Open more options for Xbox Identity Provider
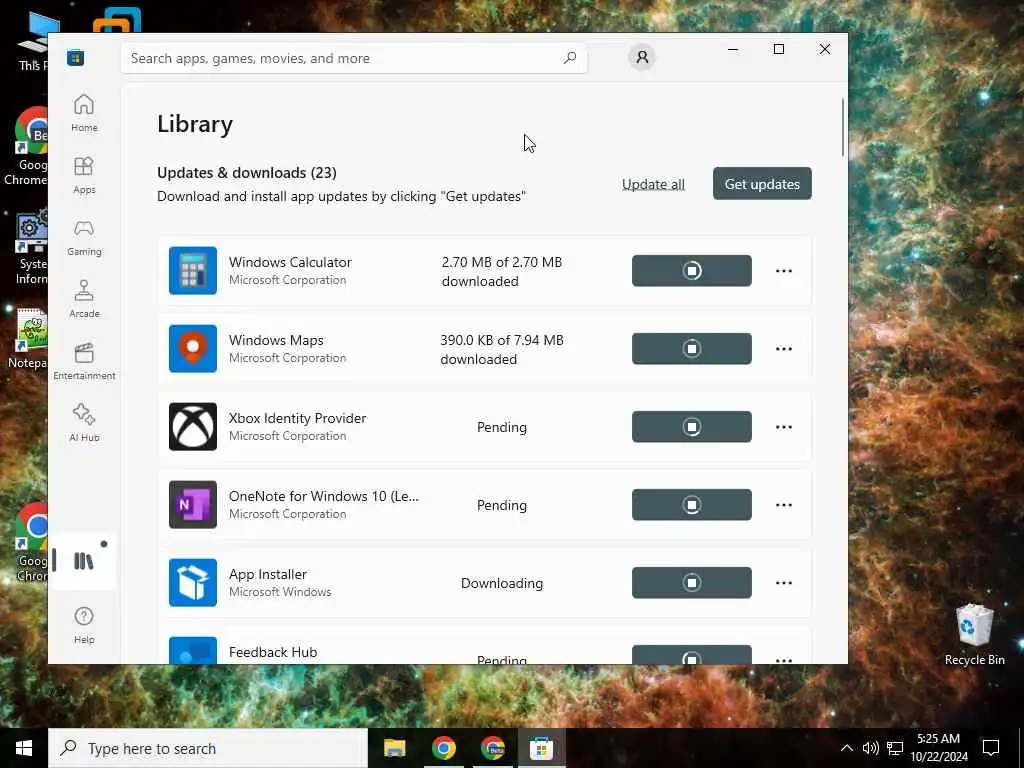The height and width of the screenshot is (768, 1024). [784, 426]
